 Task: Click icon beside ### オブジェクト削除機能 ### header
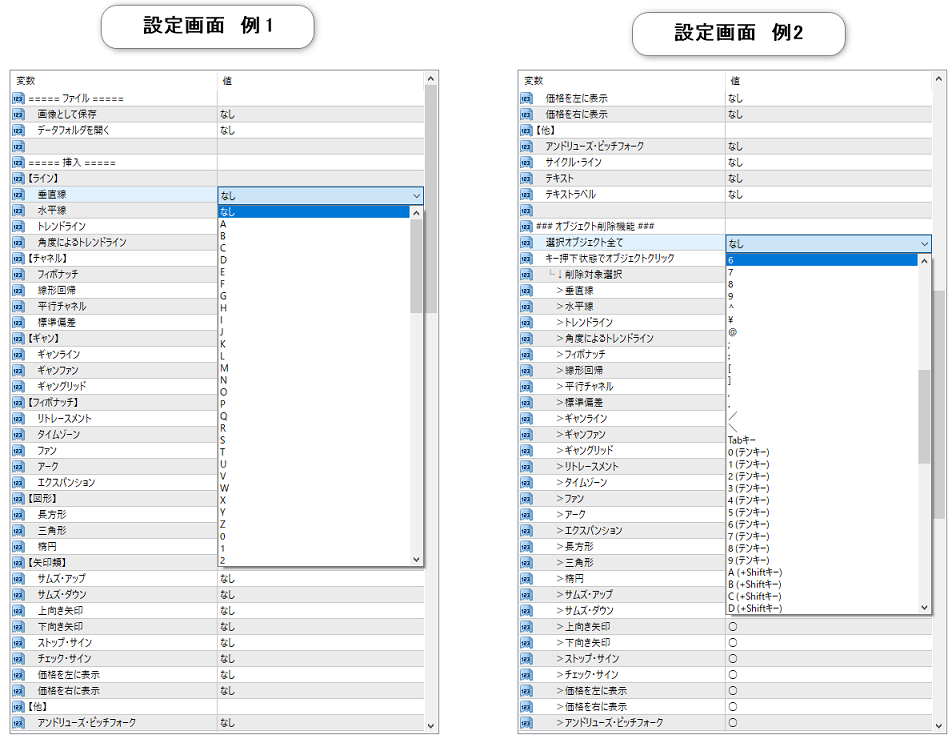[526, 227]
